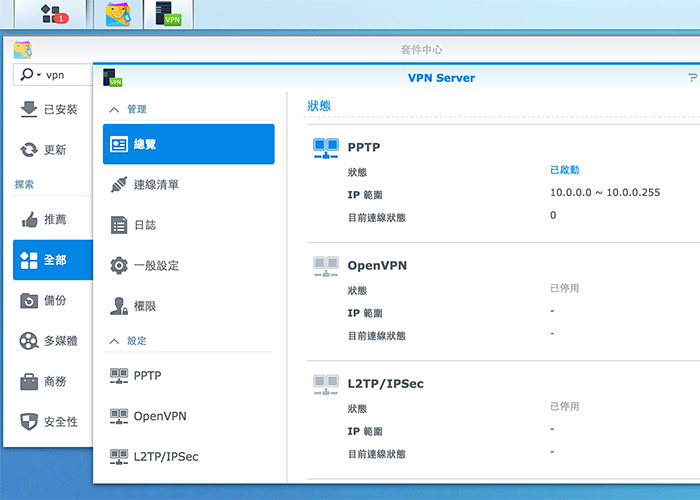Click the user lock icon next to 權限
Screen dimensions: 700x500
pos(119,306)
